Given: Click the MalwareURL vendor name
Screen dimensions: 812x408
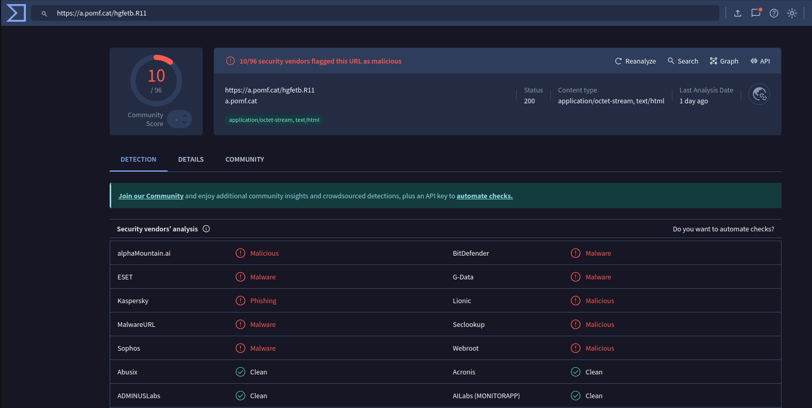Looking at the screenshot, I should click(x=136, y=325).
